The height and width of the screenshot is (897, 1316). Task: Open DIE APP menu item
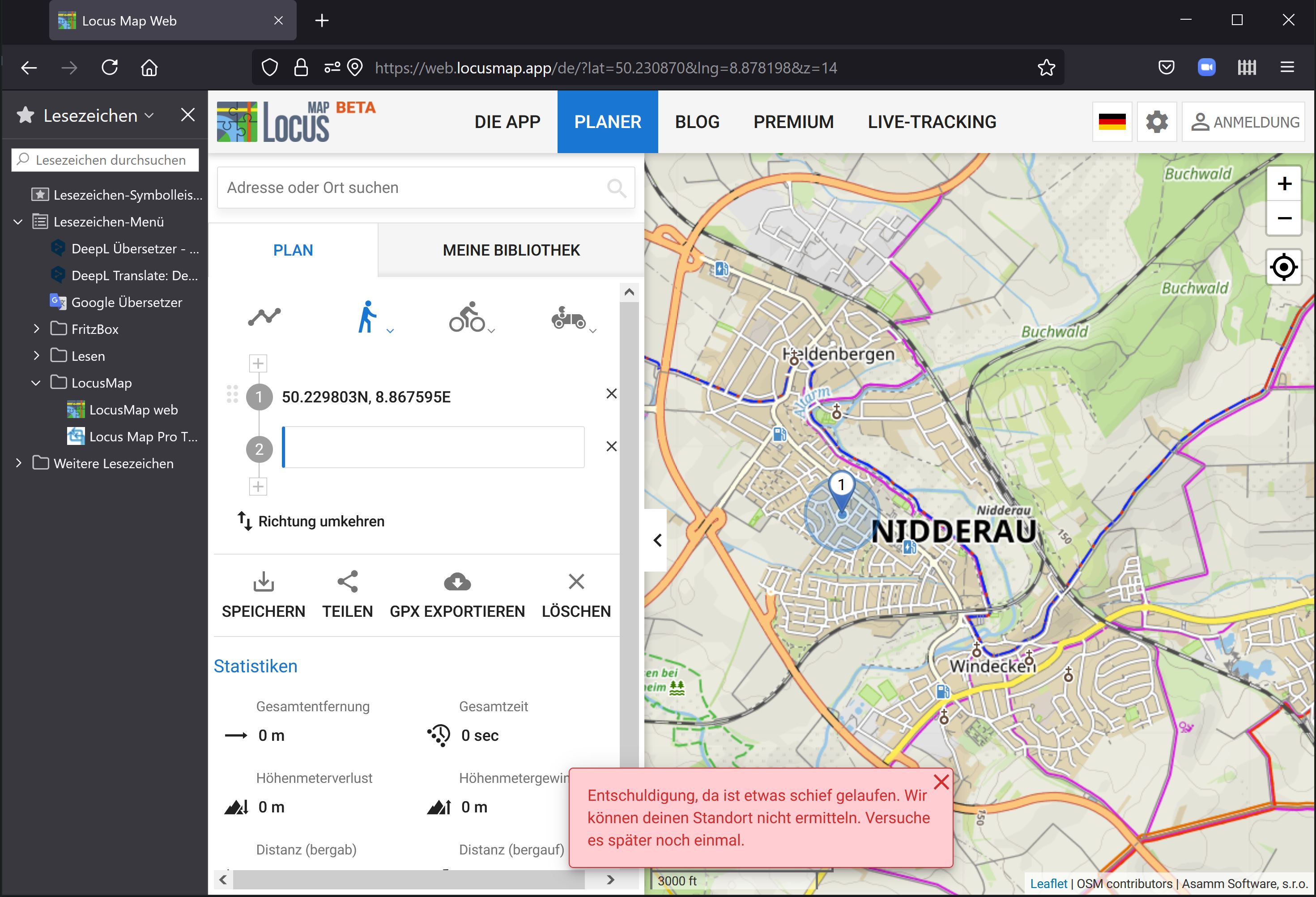click(x=507, y=122)
